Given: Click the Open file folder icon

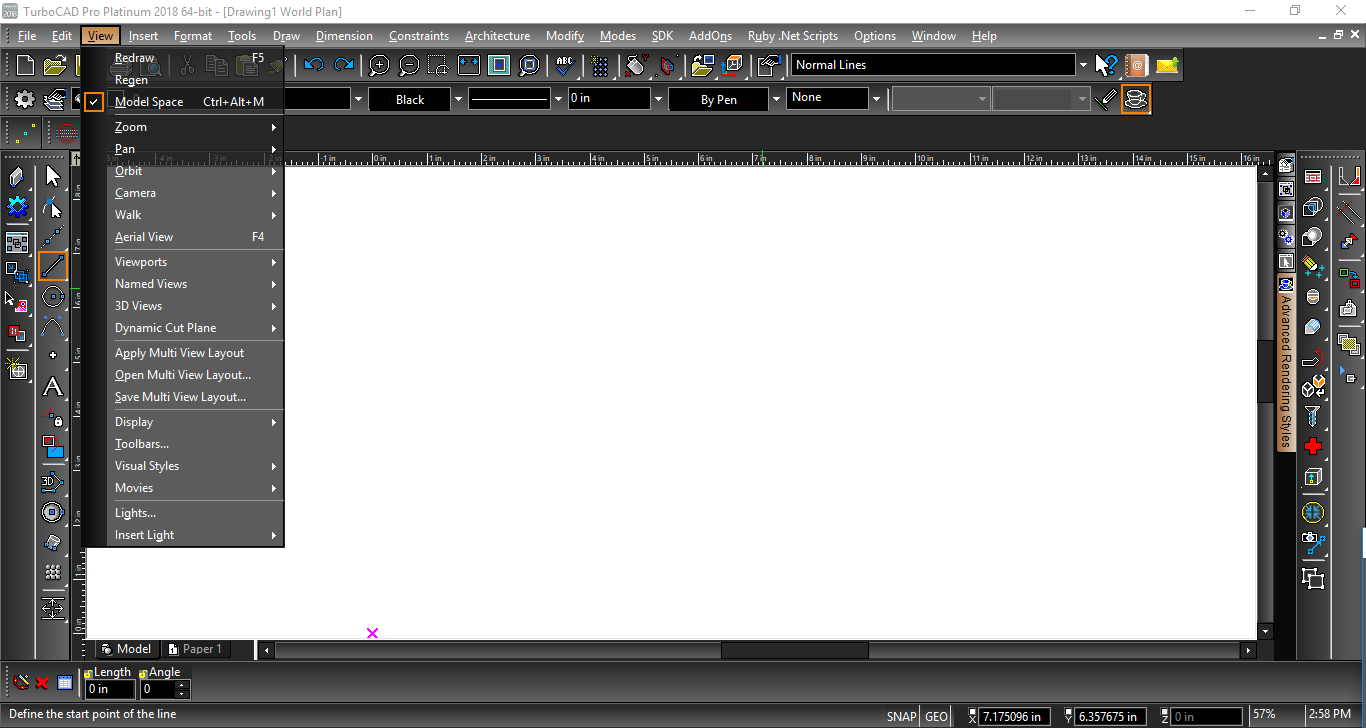Looking at the screenshot, I should [55, 66].
